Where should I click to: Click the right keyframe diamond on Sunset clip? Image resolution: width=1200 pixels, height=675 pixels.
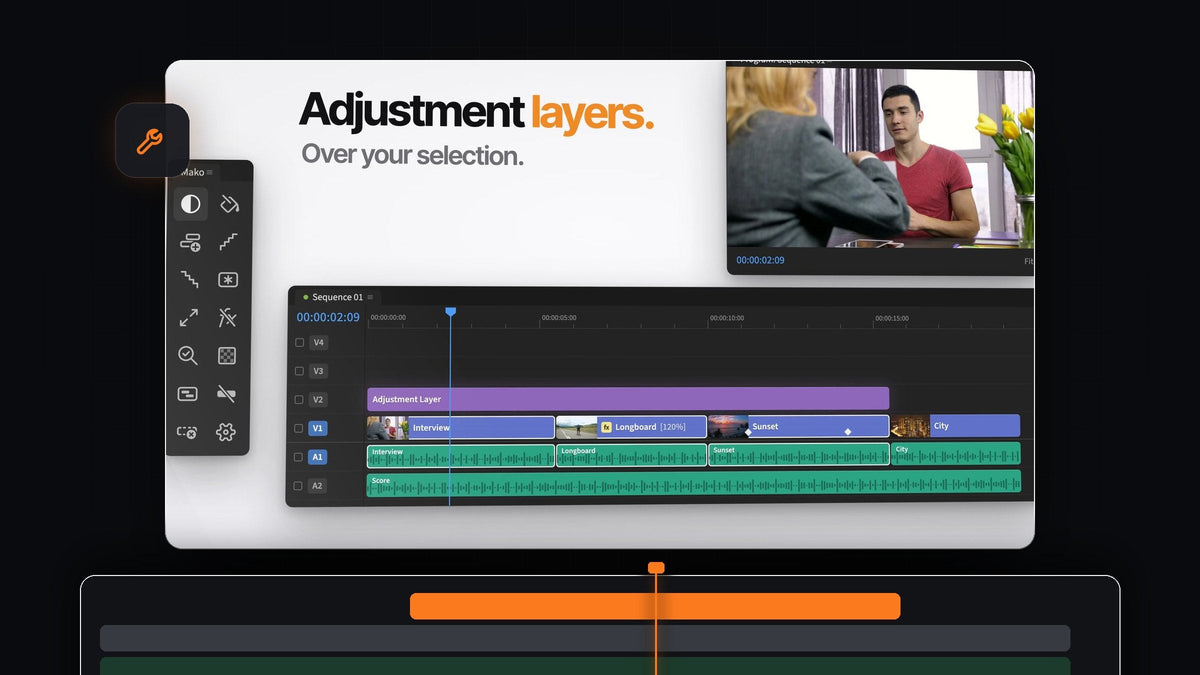848,432
